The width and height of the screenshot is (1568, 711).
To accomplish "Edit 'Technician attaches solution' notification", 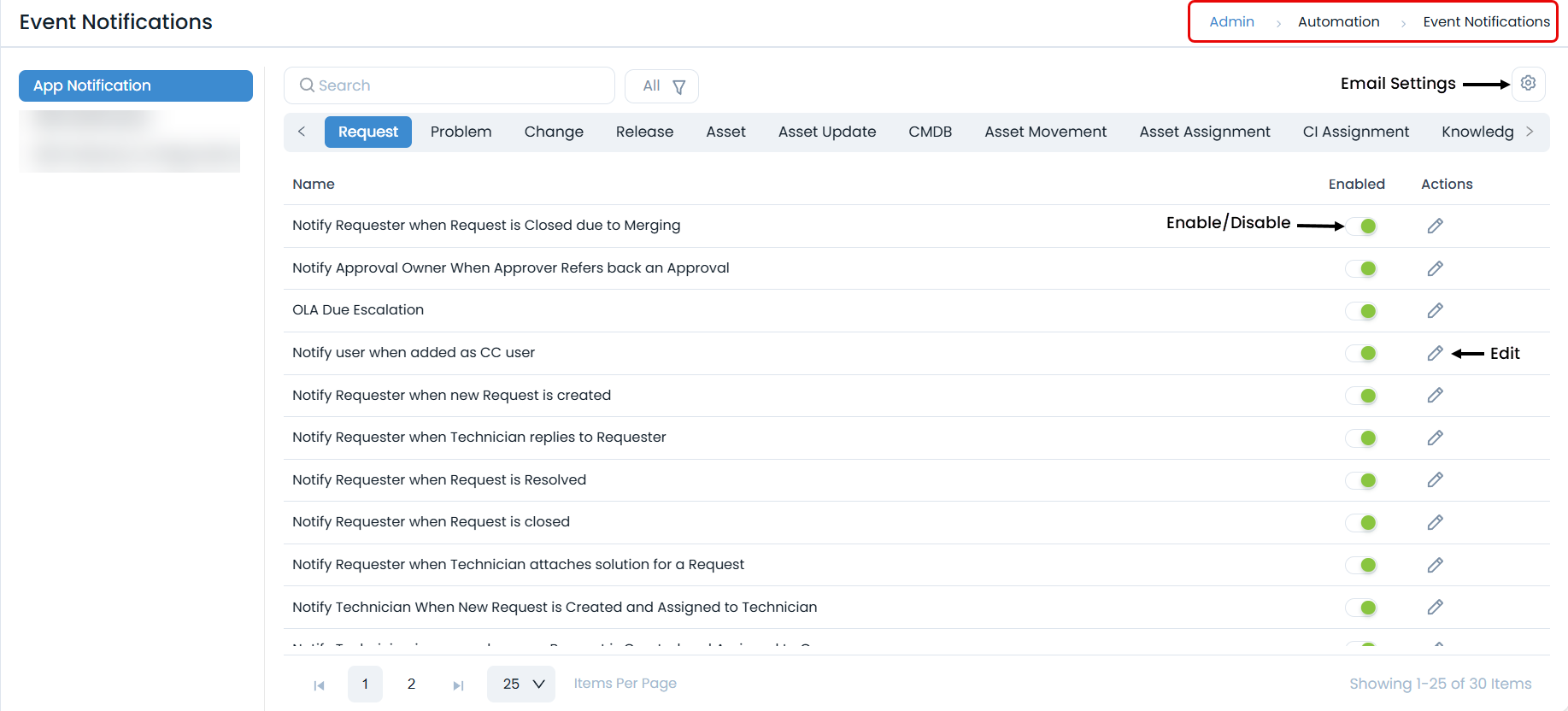I will tap(1435, 565).
